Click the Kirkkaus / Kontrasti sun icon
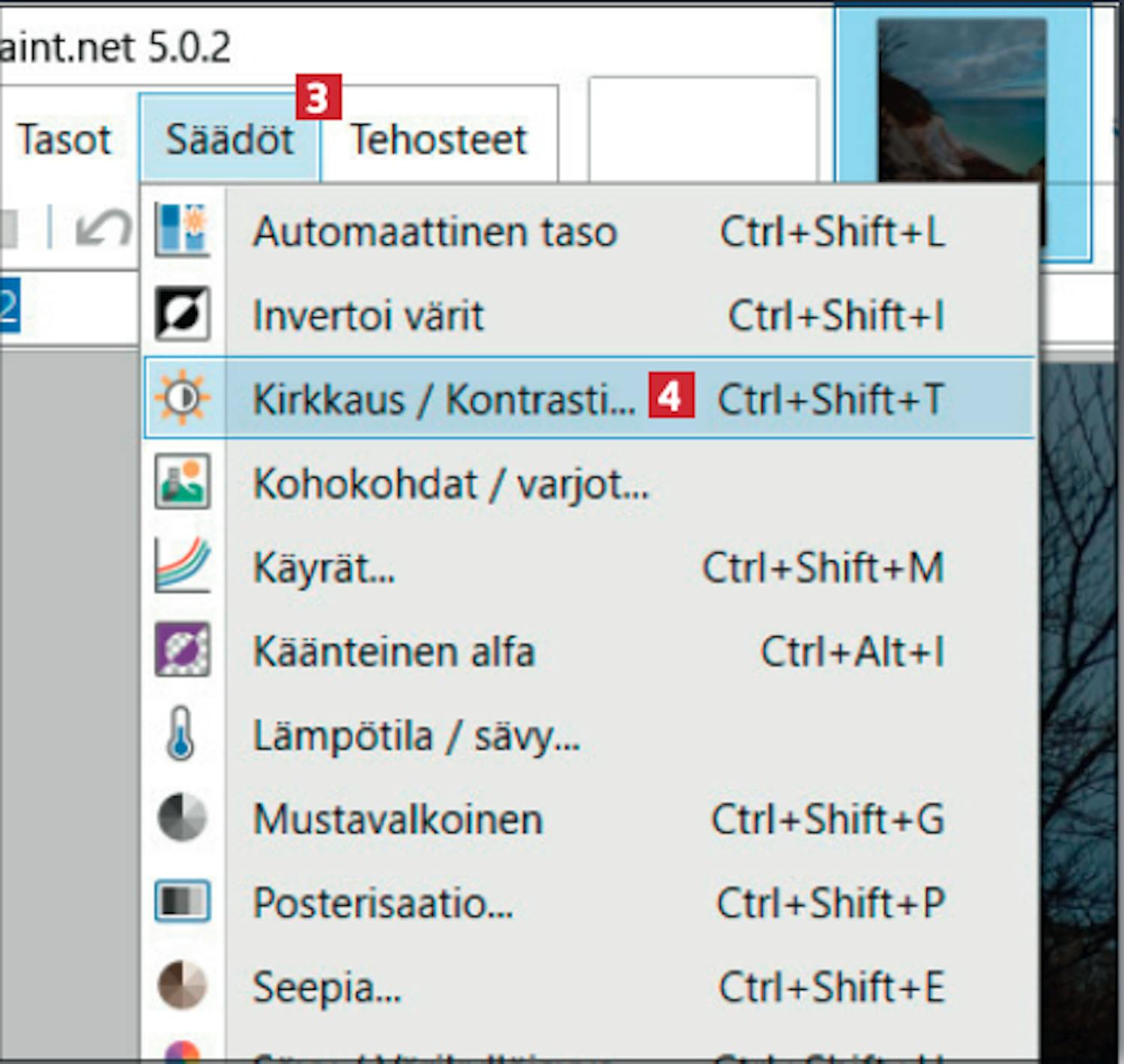 [x=182, y=398]
